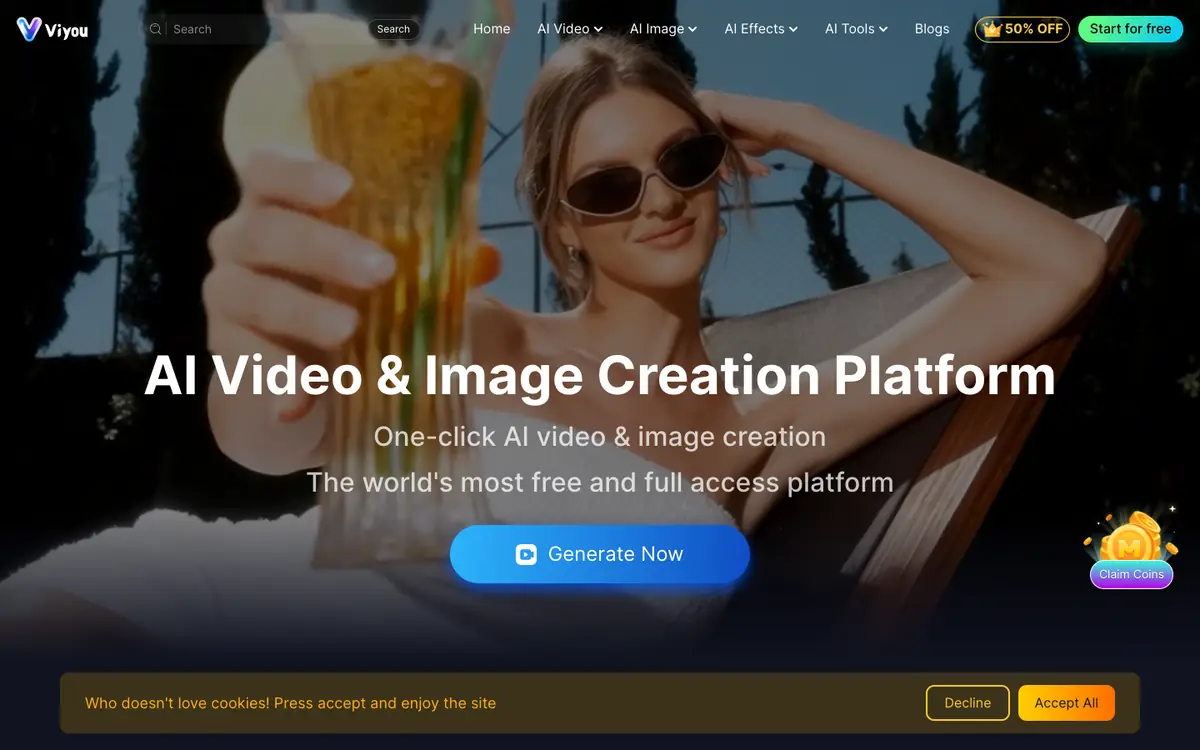
Task: Click the crown icon on 50% OFF badge
Action: coord(992,29)
